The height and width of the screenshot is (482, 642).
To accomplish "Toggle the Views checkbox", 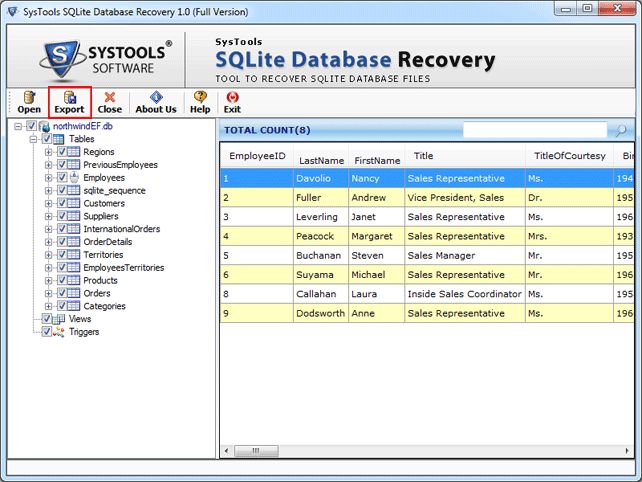I will click(46, 320).
